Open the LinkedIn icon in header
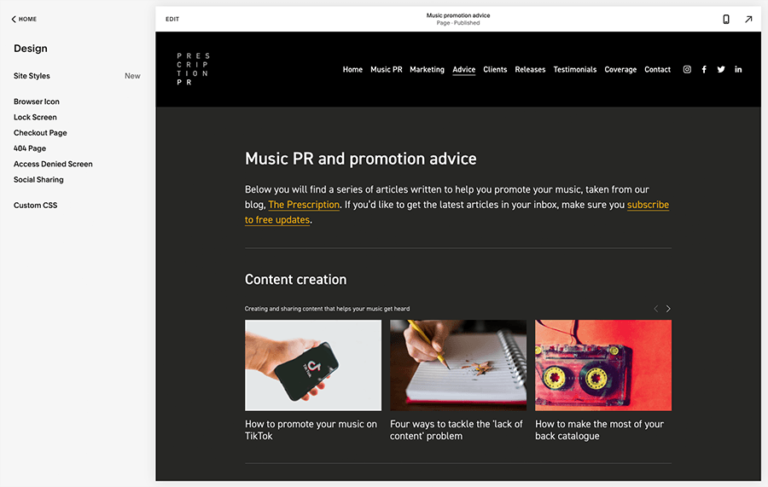The height and width of the screenshot is (487, 768). pyautogui.click(x=738, y=70)
